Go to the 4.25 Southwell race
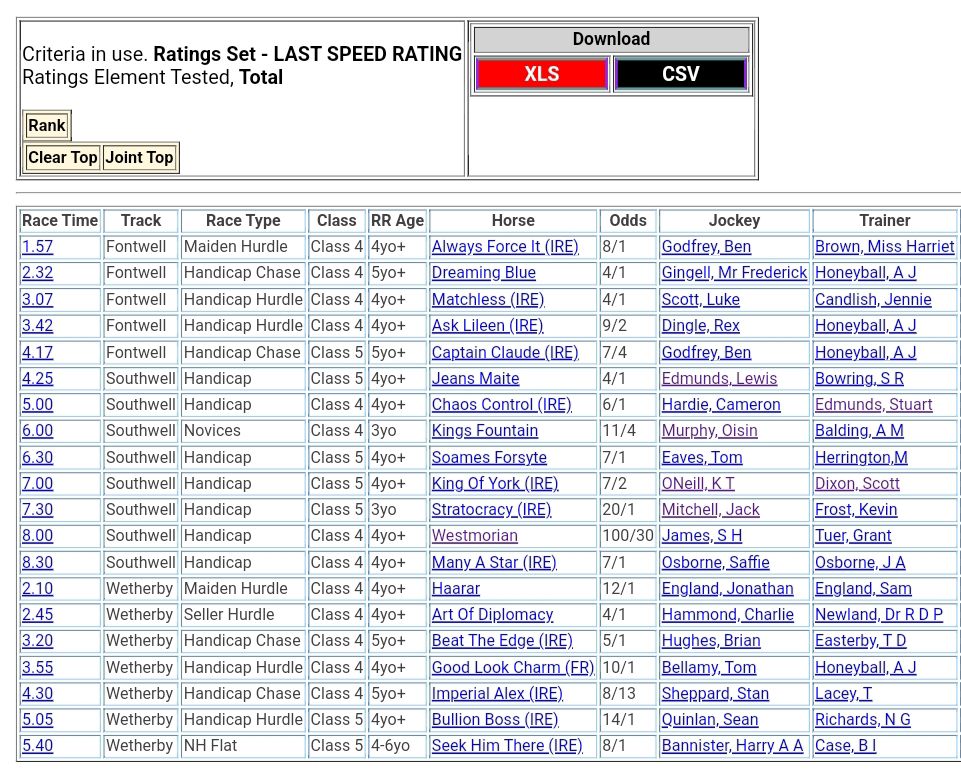Image resolution: width=961 pixels, height=781 pixels. coord(38,379)
